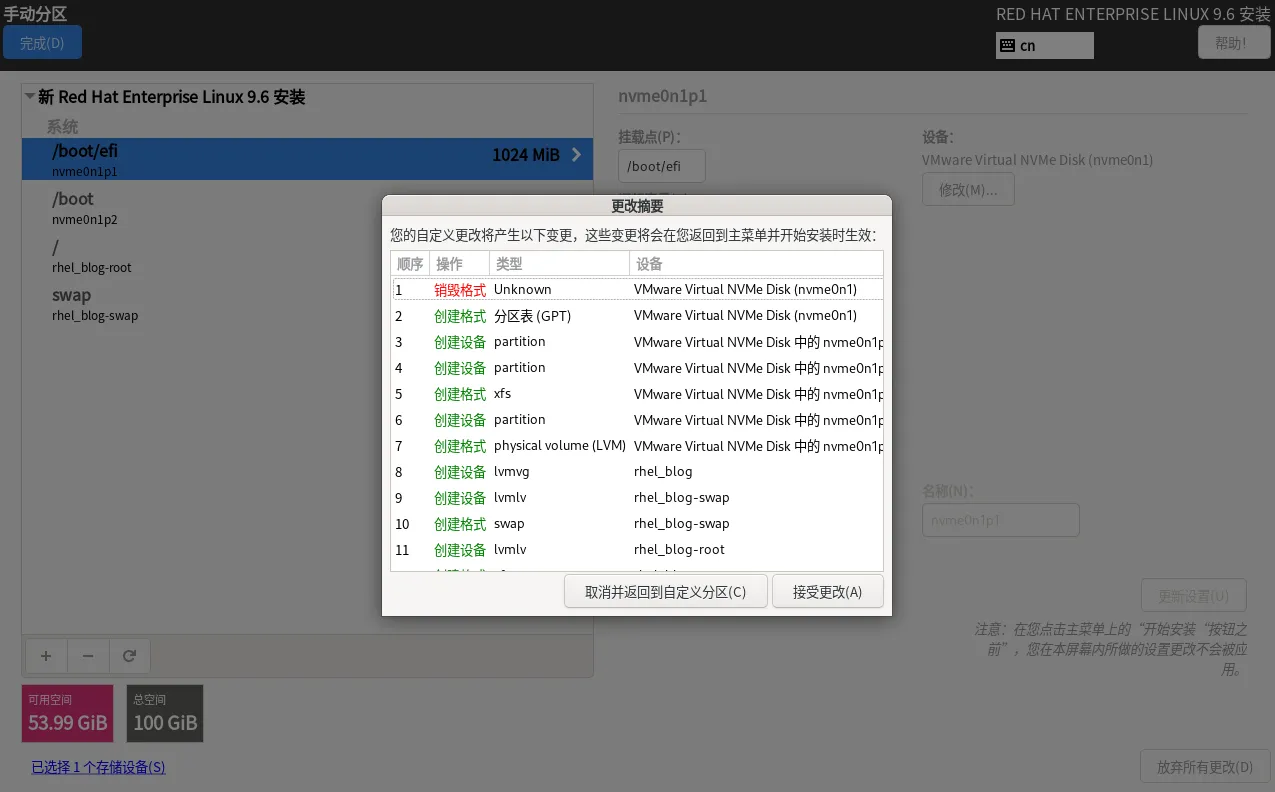Click the VMware Virtual NVMe Disk (nvme0n1) device text
The width and height of the screenshot is (1275, 792).
point(1038,160)
